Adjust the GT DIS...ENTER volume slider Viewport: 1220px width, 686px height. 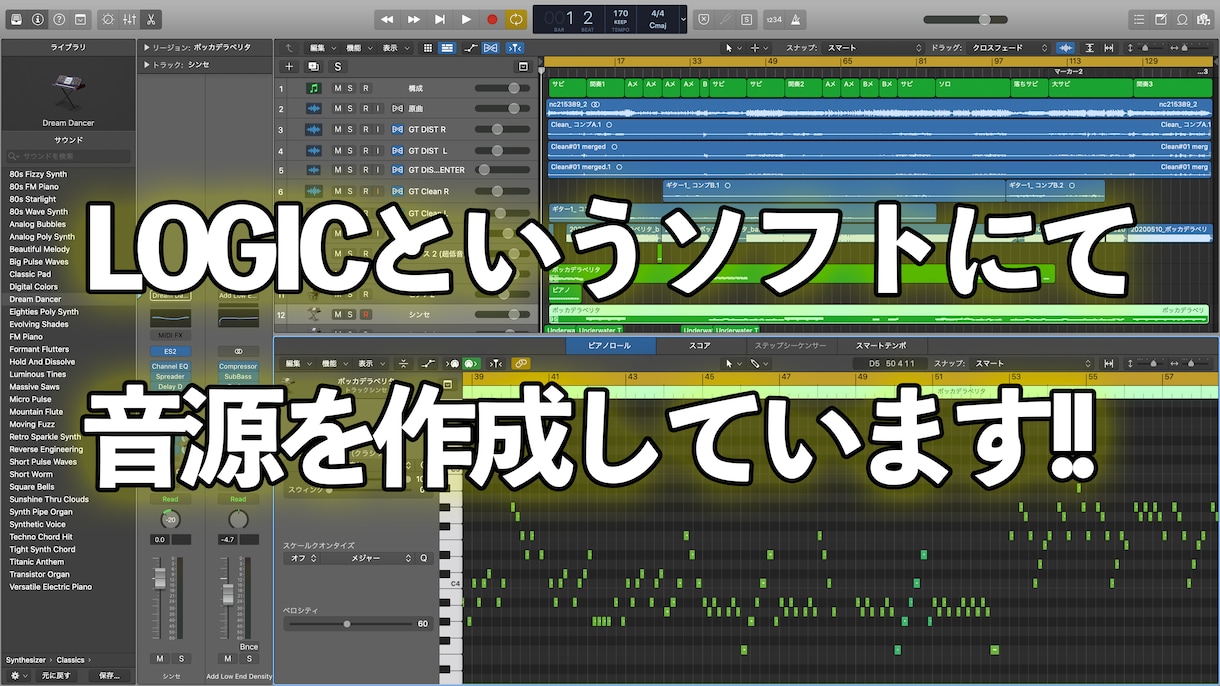point(502,170)
